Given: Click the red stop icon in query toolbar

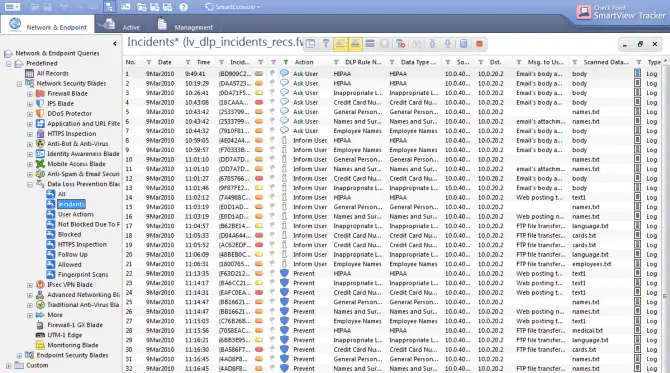Looking at the screenshot, I should [x=479, y=44].
